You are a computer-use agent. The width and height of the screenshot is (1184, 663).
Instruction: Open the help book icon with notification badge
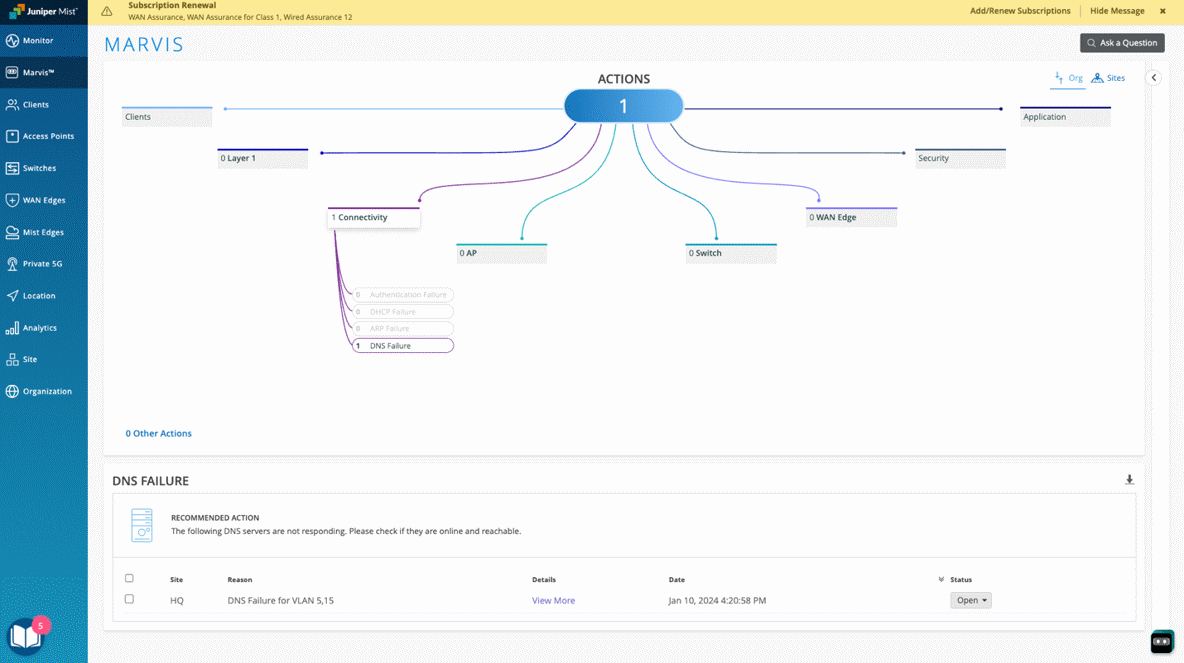coord(25,636)
